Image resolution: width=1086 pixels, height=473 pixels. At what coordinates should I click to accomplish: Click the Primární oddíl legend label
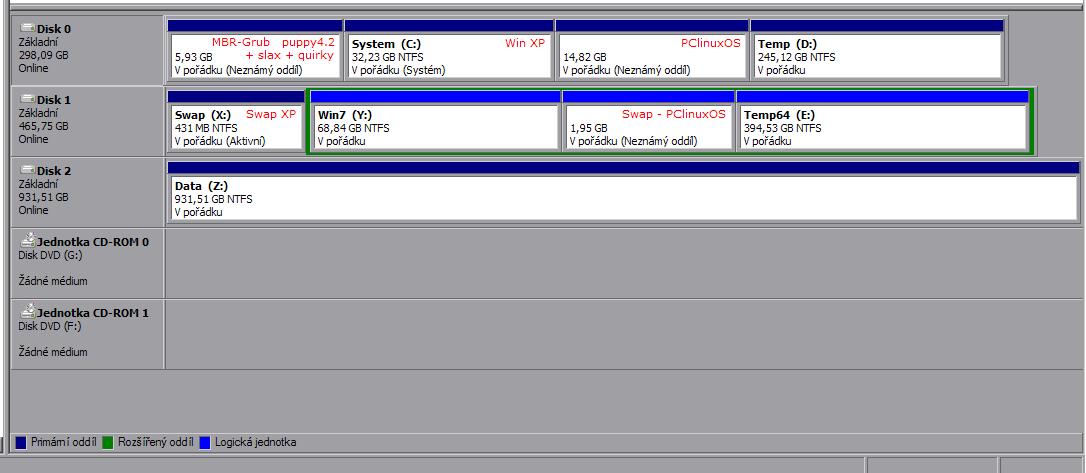tap(63, 442)
